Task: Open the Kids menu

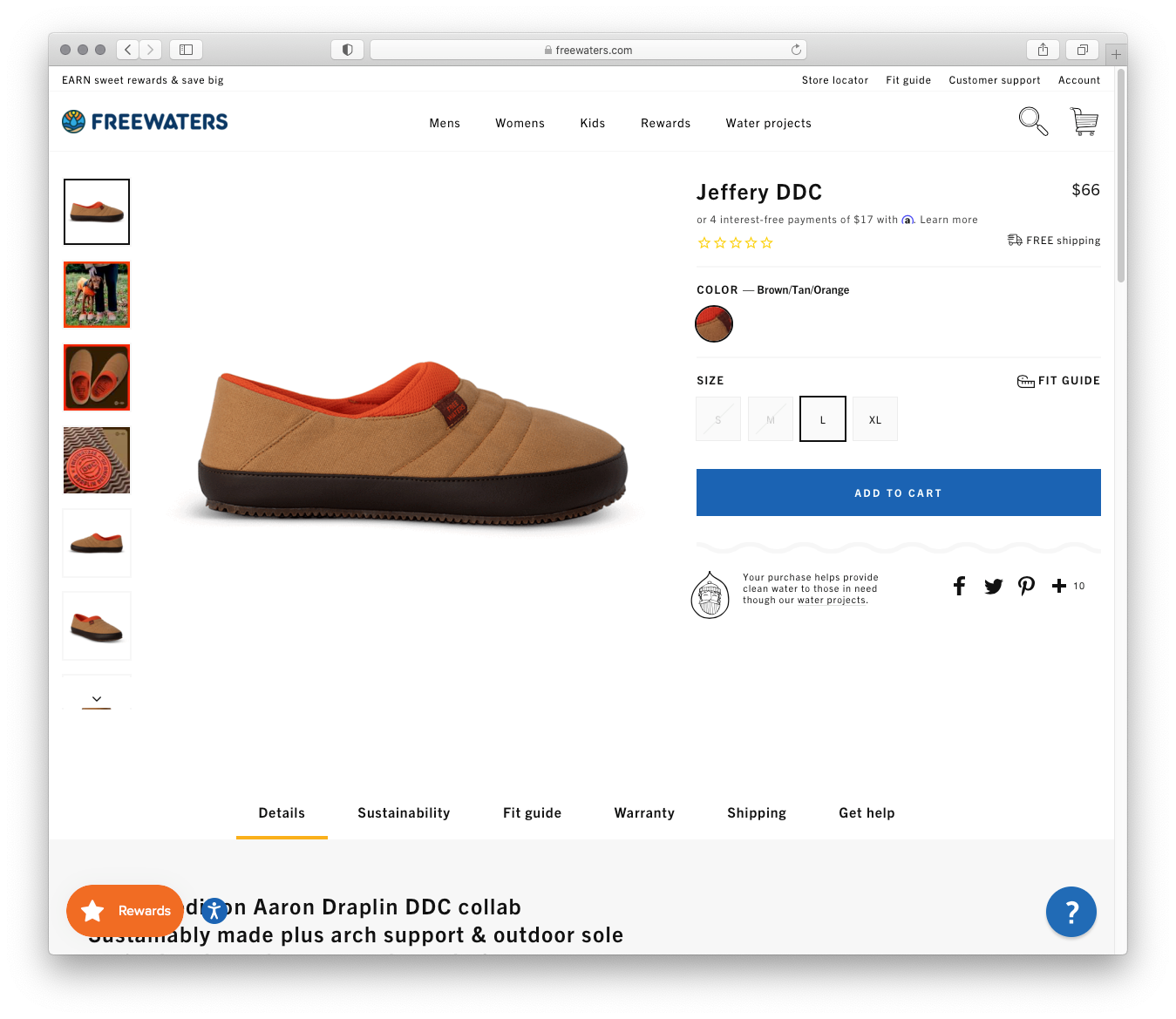Action: 593,123
